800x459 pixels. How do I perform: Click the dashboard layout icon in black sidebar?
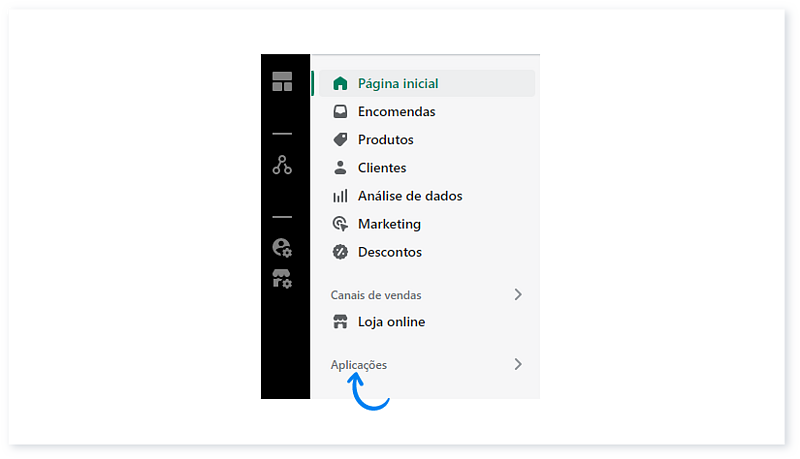click(x=282, y=82)
